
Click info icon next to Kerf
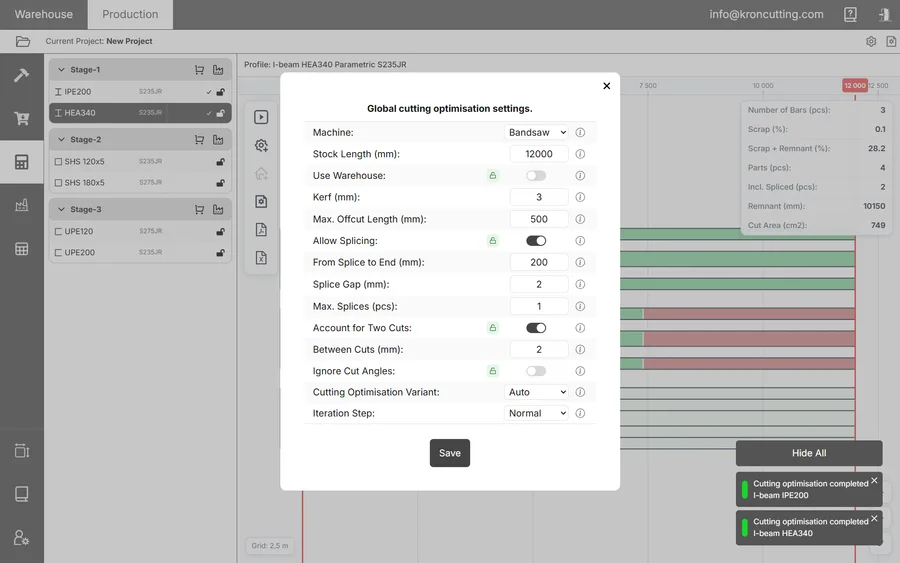(580, 197)
